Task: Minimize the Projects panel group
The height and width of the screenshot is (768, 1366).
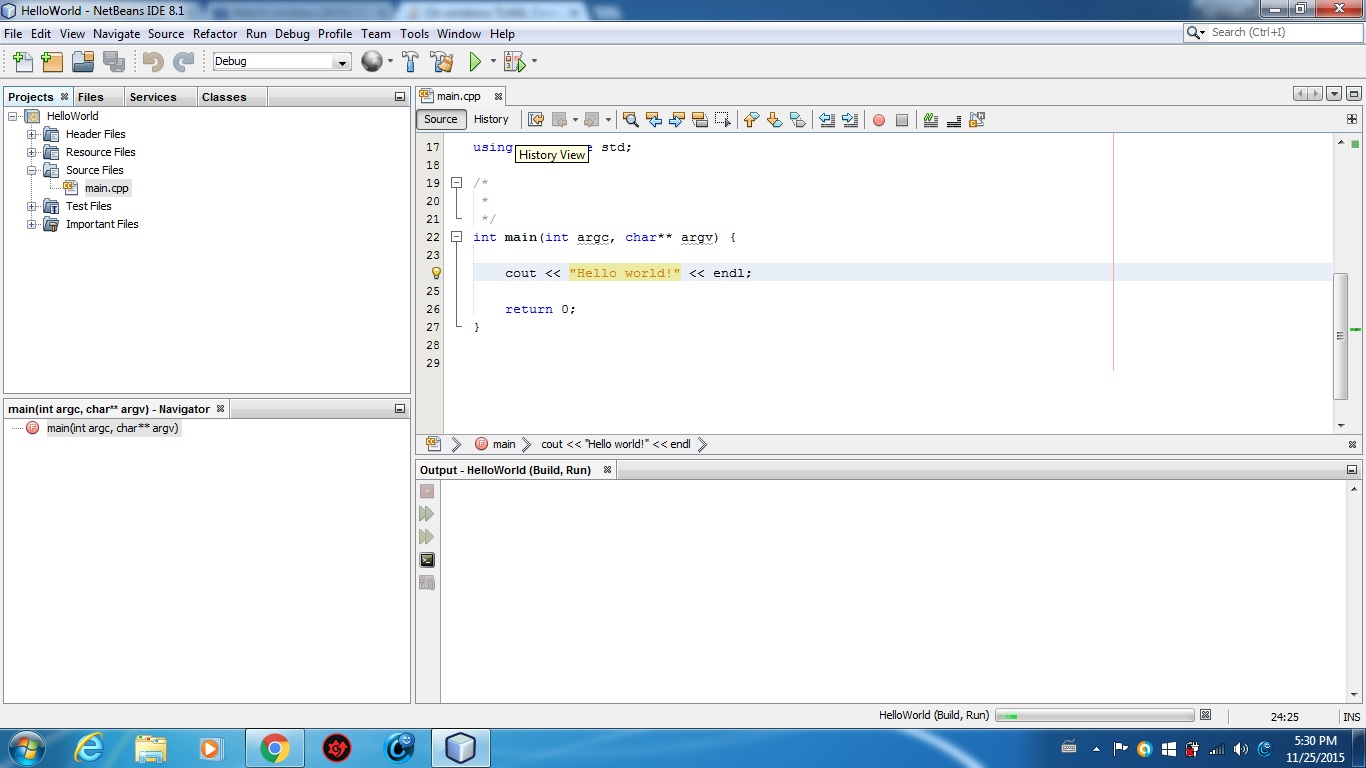Action: (399, 97)
